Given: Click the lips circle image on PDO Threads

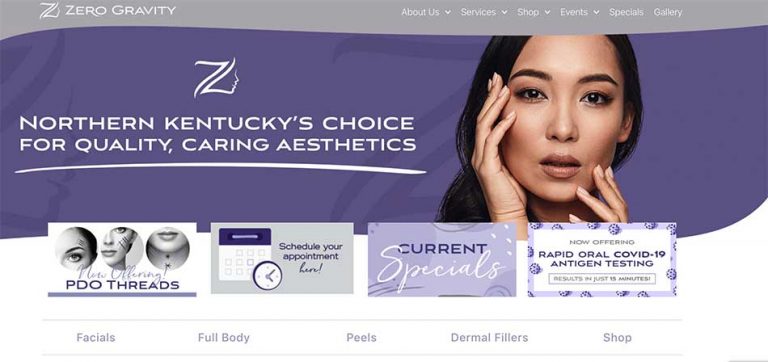Looking at the screenshot, I should coord(168,249).
